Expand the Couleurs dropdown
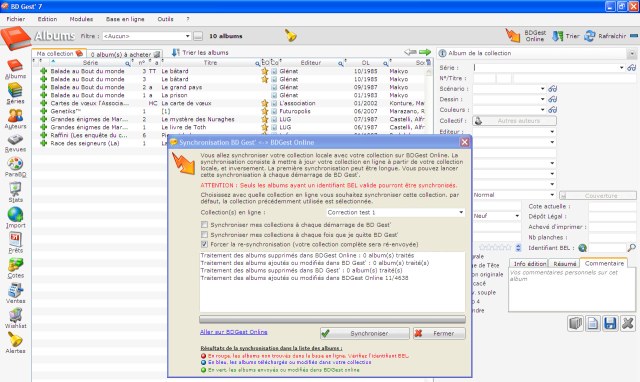This screenshot has height=382, width=640. [542, 110]
